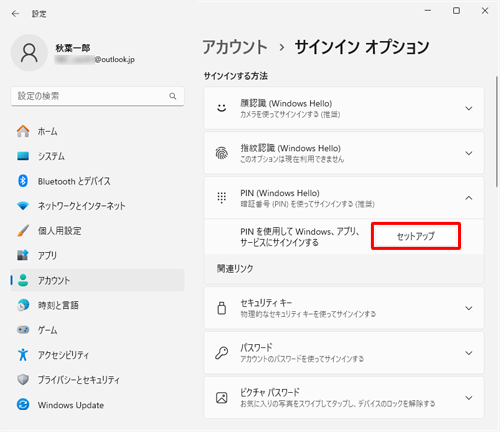500x432 pixels.
Task: Click the vertical scrollbar at right
Action: click(497, 132)
